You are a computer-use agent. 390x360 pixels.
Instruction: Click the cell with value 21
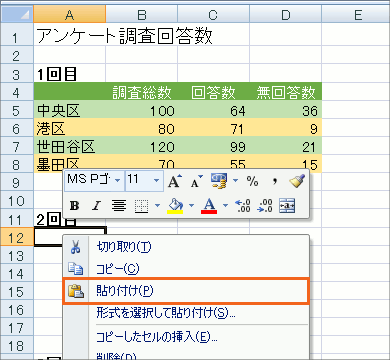[x=285, y=146]
